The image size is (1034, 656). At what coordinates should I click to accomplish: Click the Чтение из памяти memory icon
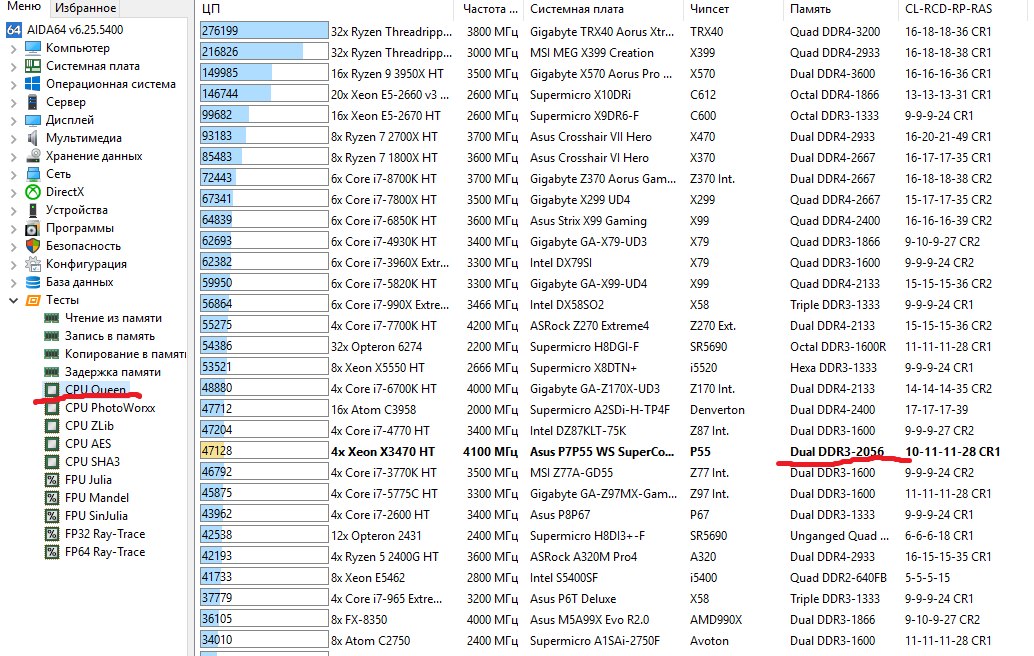[51, 318]
